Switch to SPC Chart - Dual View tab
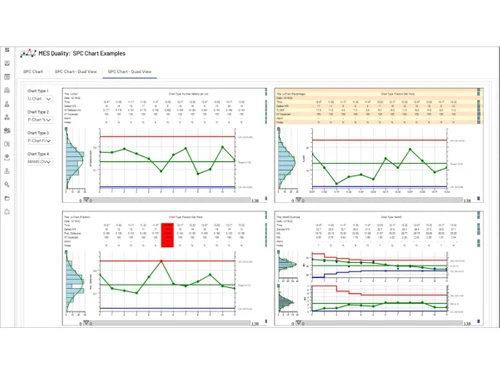500x375 pixels. coord(76,71)
